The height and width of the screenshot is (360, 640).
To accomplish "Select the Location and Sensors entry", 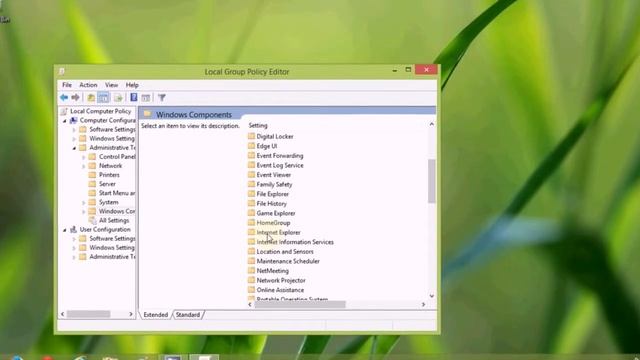I will tap(285, 251).
